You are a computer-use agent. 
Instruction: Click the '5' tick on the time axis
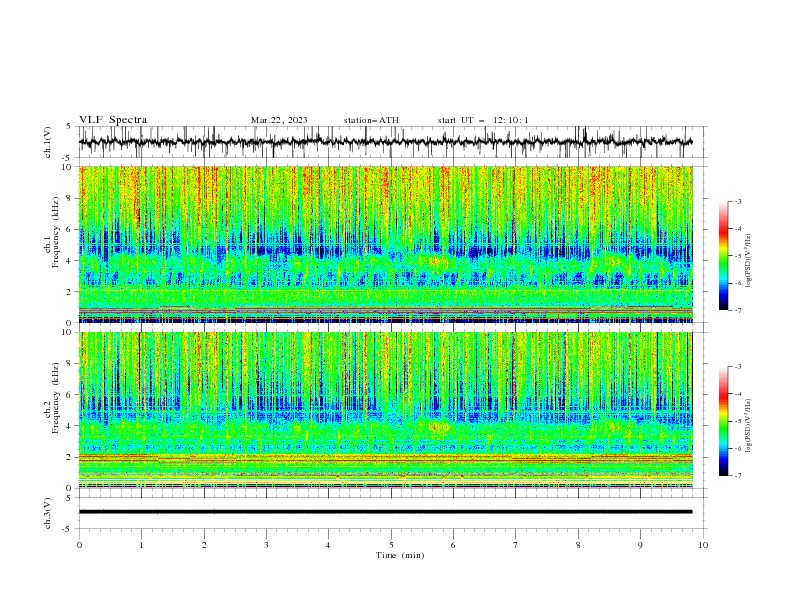[391, 545]
